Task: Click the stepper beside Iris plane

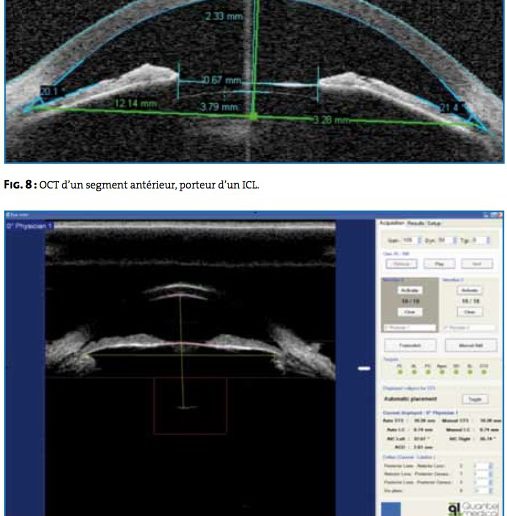Action: [490, 491]
